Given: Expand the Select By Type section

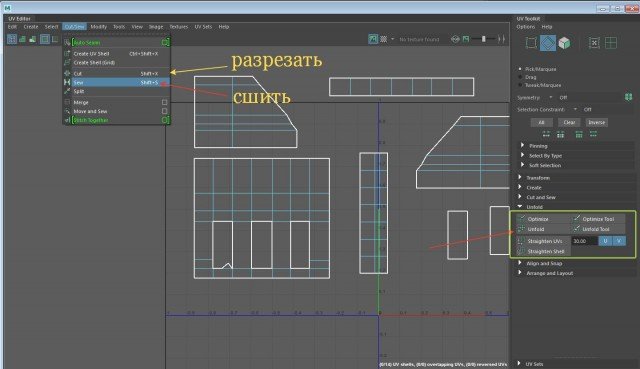Looking at the screenshot, I should coord(522,155).
